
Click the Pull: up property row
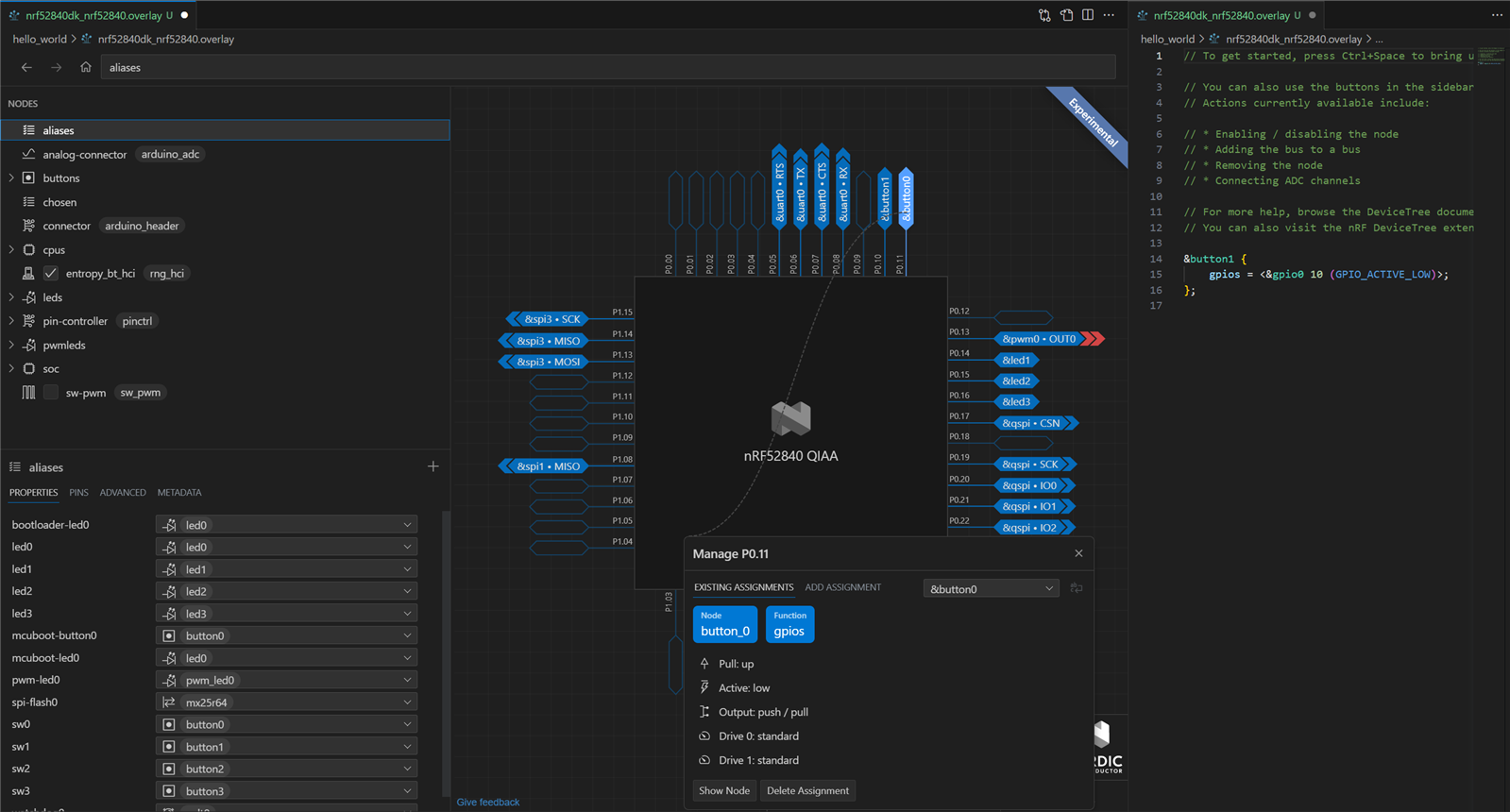click(725, 664)
